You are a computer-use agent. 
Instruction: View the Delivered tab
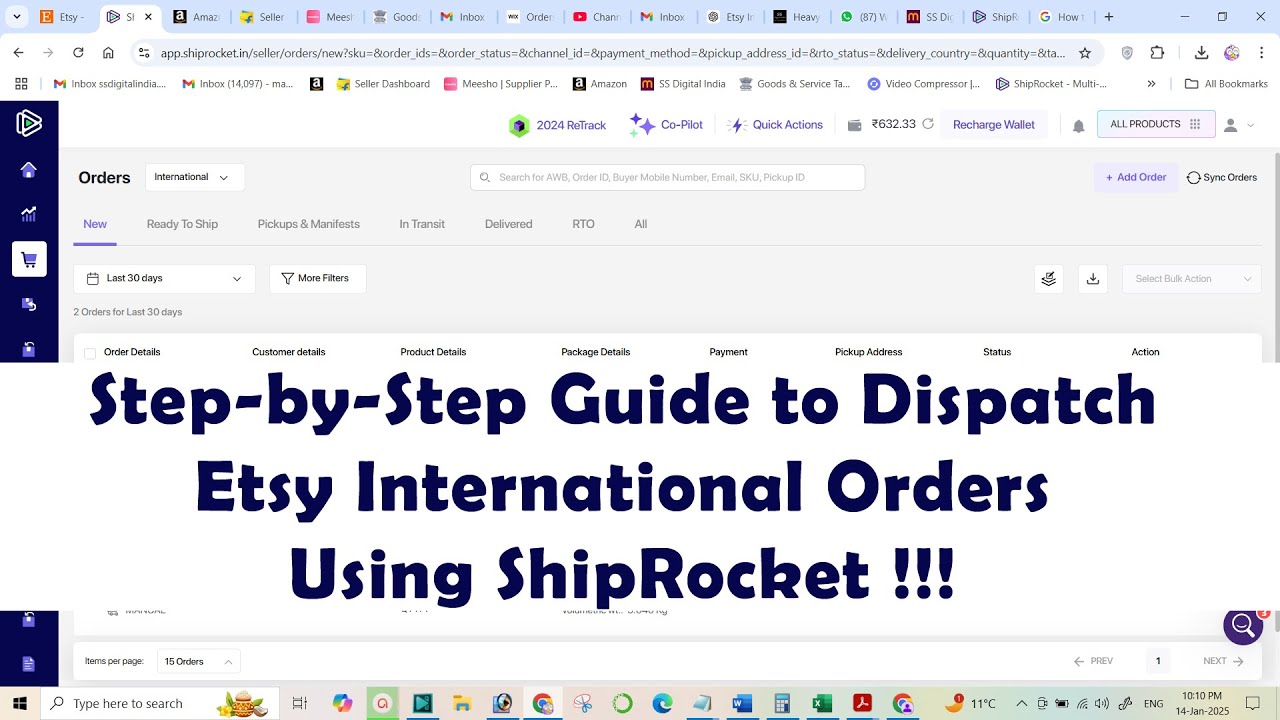(508, 224)
